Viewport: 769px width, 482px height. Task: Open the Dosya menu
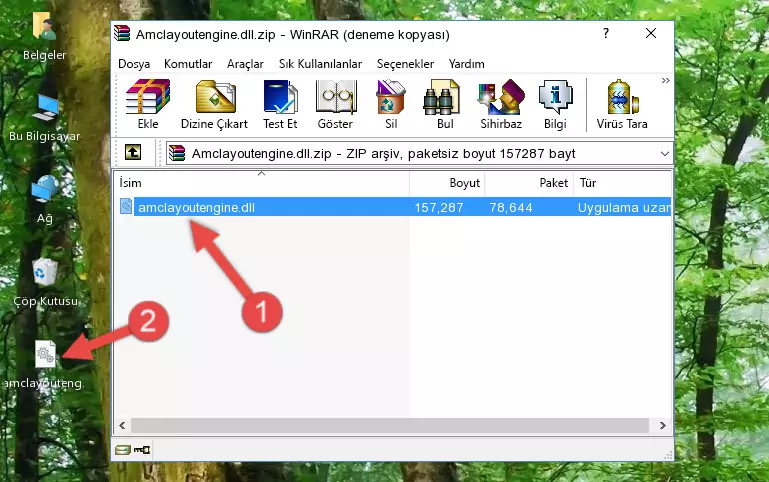[134, 64]
